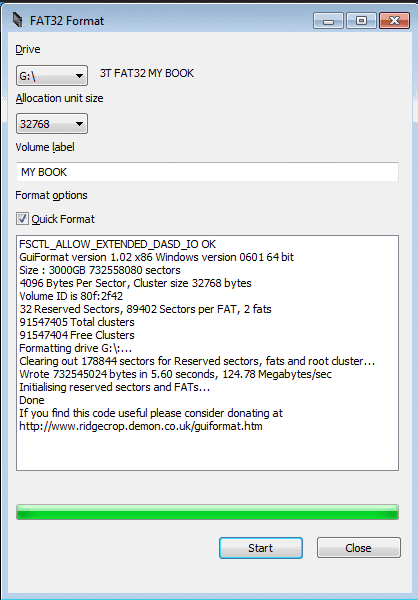
Task: Click the 'Volume ID is 80f:2f42' log line
Action: (71, 296)
